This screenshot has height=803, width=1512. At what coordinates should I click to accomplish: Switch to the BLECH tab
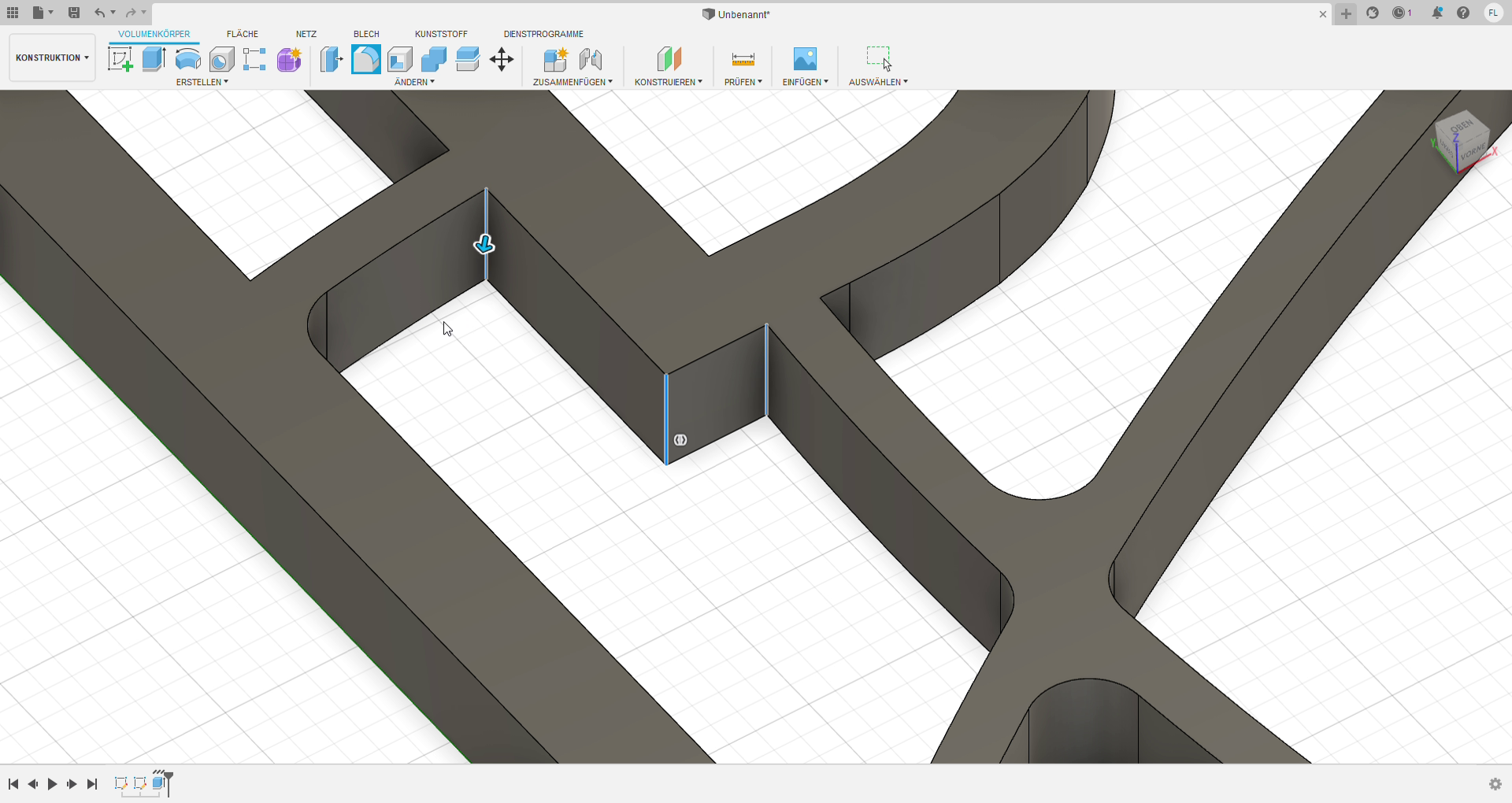(x=366, y=34)
